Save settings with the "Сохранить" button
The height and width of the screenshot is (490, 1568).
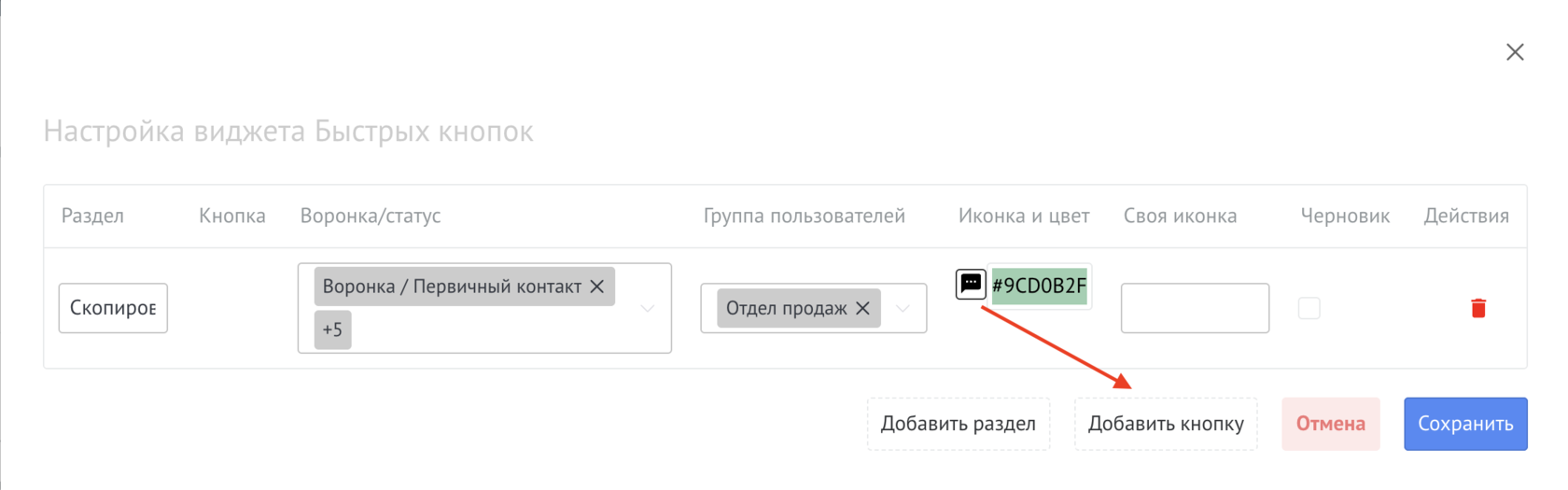coord(1464,424)
